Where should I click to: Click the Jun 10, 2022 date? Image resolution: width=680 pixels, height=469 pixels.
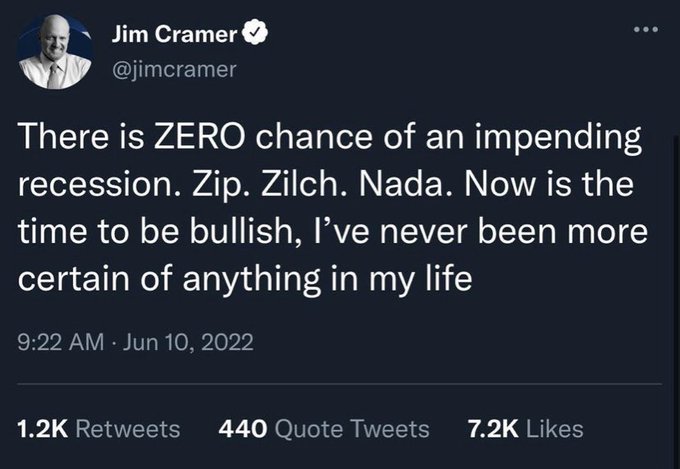(188, 342)
